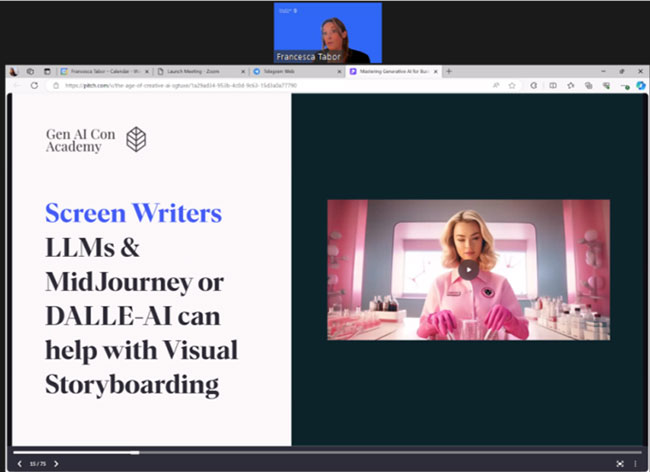Go back in browser history
Image resolution: width=650 pixels, height=472 pixels.
(17, 85)
